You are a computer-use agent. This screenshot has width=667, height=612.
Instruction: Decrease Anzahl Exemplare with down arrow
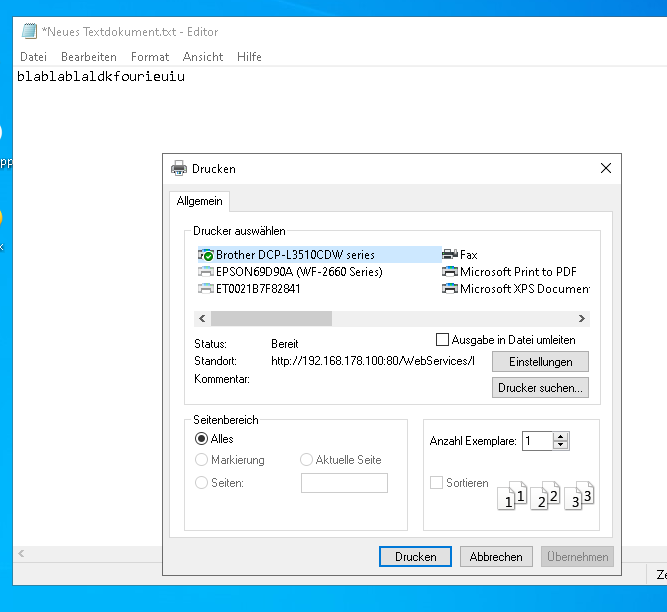click(x=561, y=445)
